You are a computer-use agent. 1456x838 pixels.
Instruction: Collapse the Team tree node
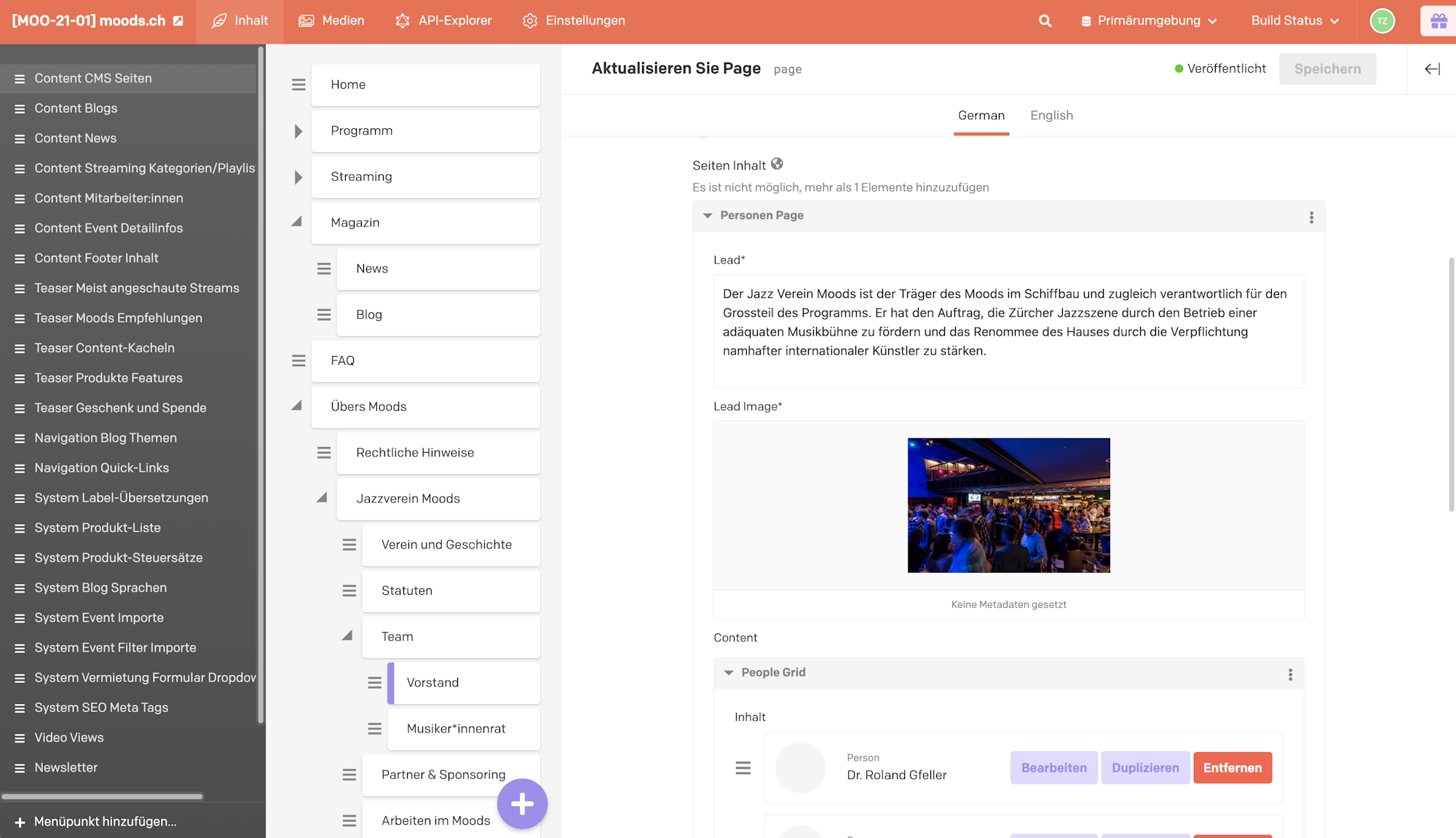347,636
